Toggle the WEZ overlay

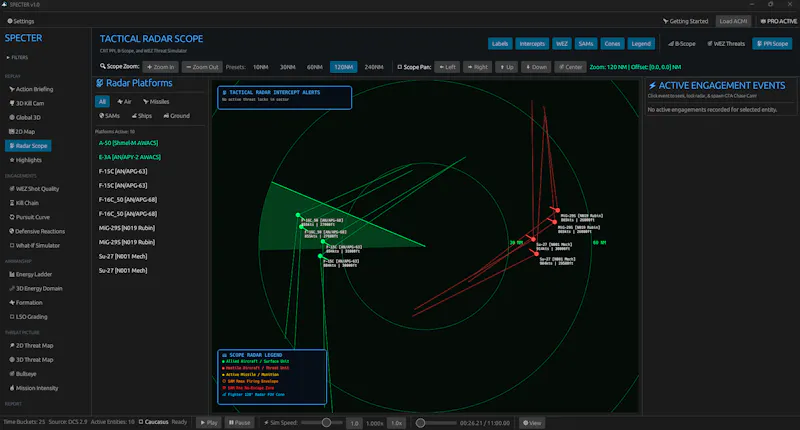(562, 44)
